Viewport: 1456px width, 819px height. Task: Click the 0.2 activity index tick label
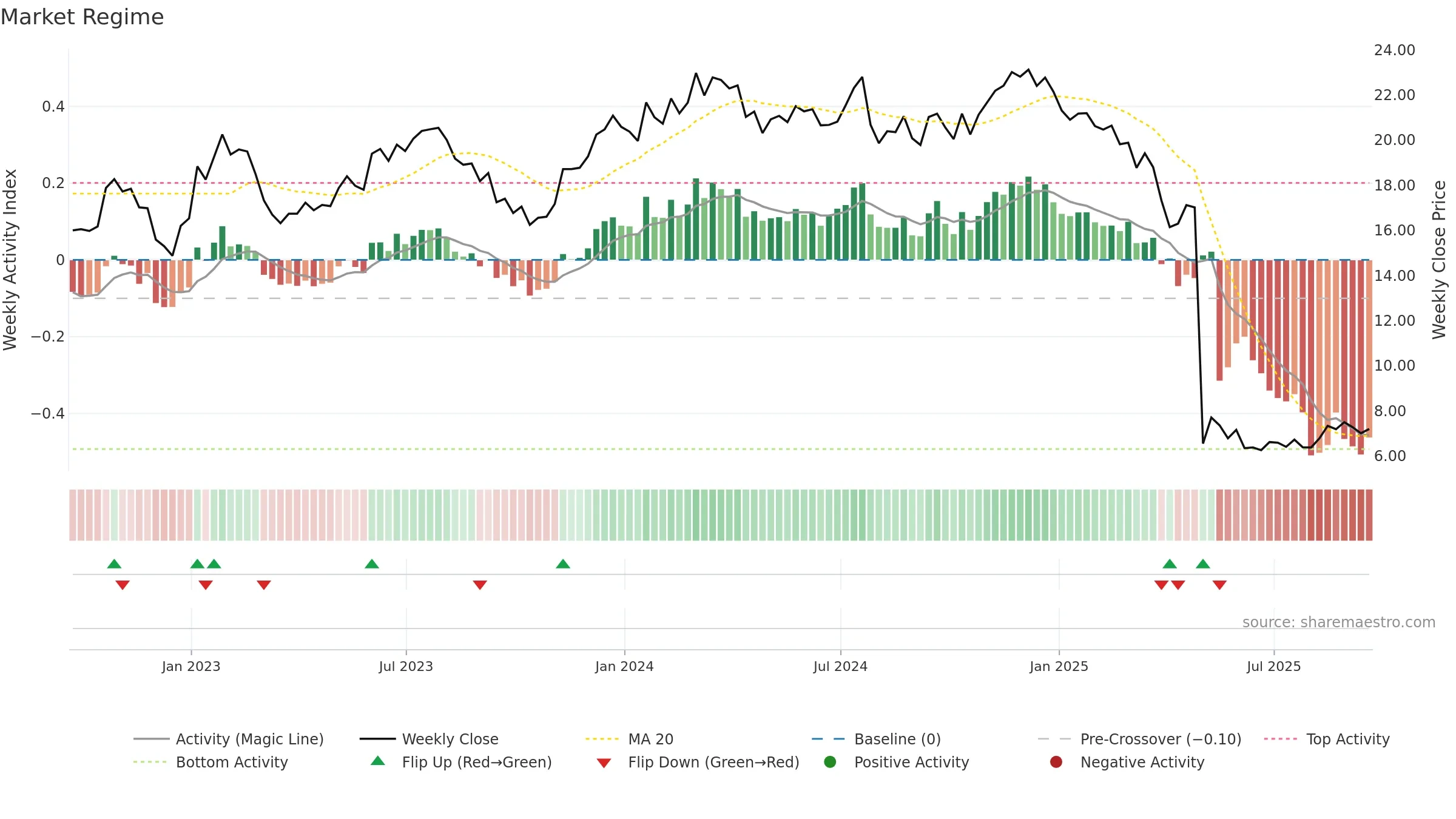[x=53, y=183]
